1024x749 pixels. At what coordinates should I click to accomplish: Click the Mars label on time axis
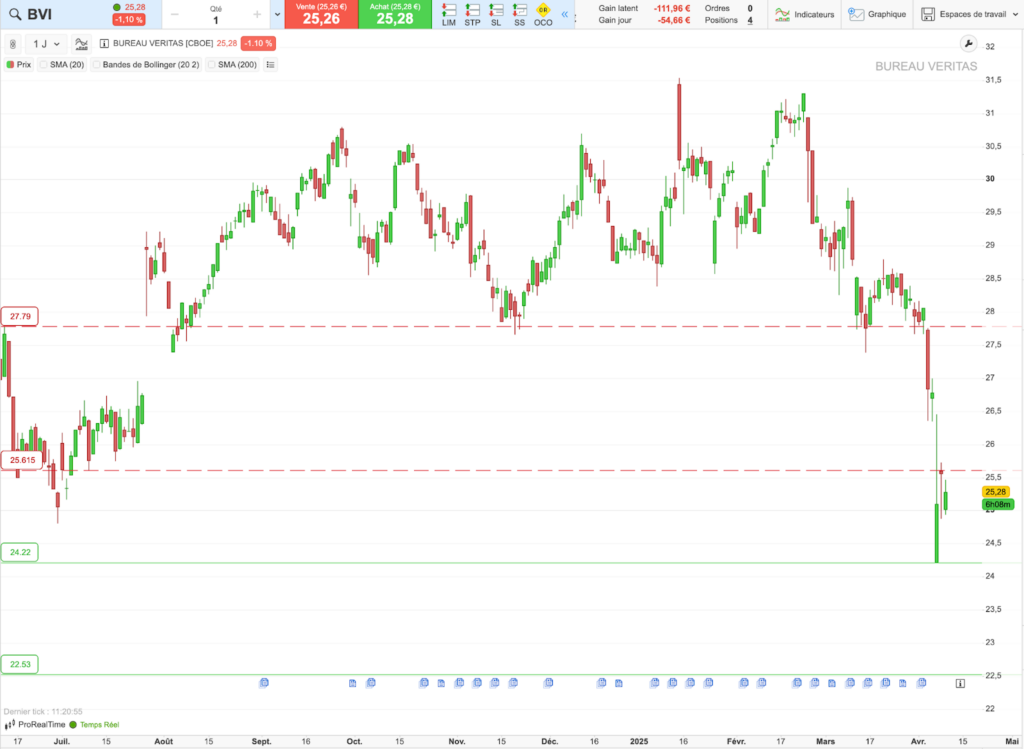pos(825,742)
